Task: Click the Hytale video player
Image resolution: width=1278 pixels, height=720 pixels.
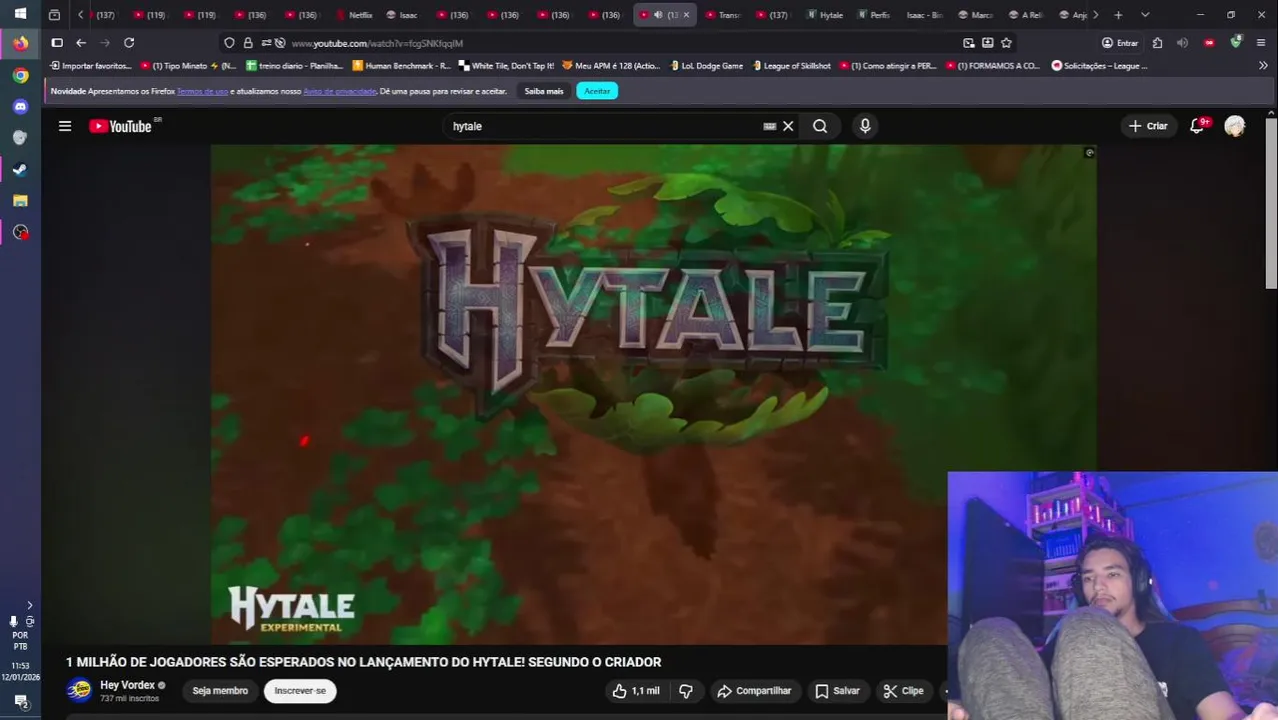Action: pos(653,394)
